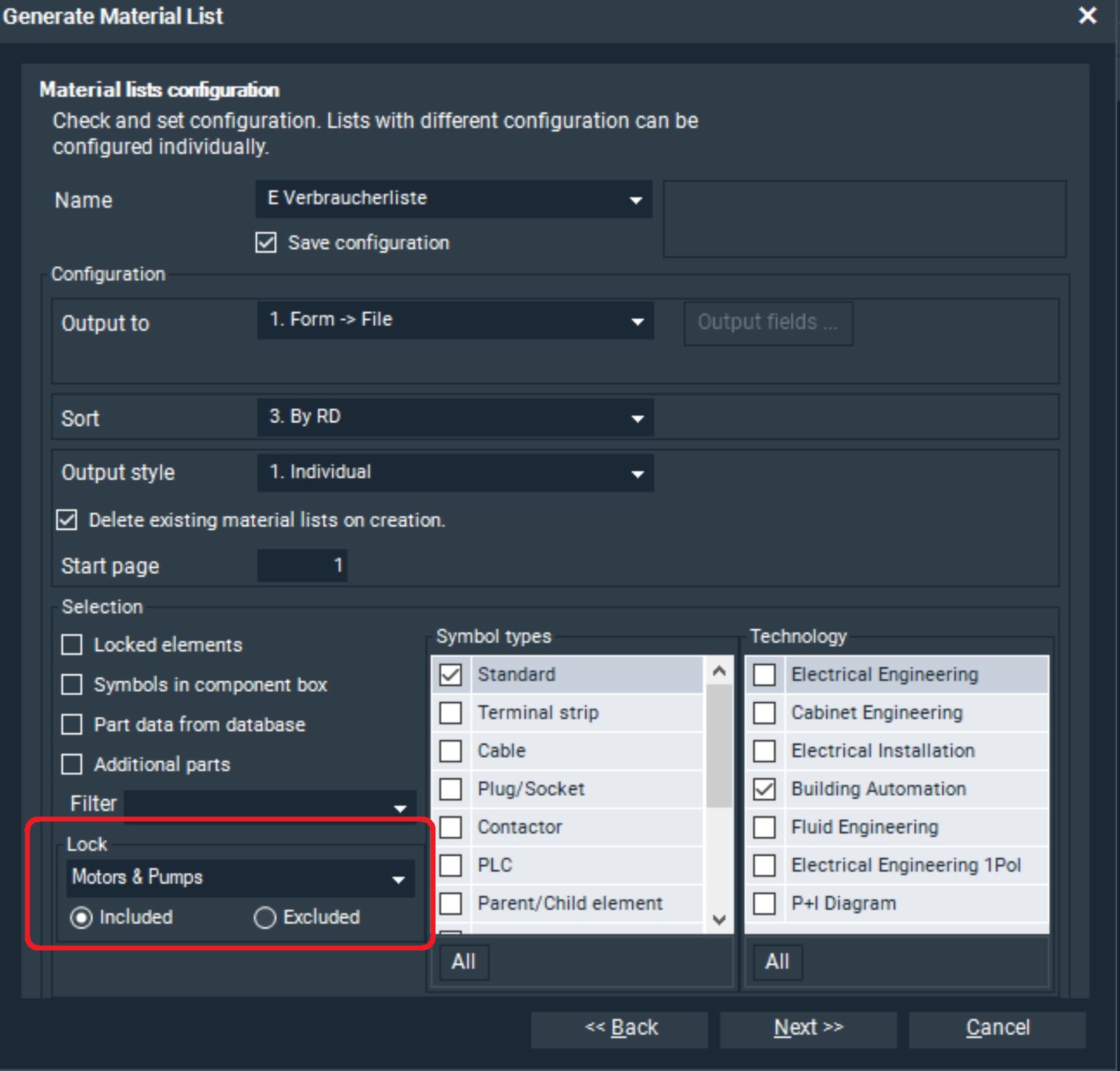Uncheck the Building Automation technology
This screenshot has height=1071, width=1120.
(764, 789)
